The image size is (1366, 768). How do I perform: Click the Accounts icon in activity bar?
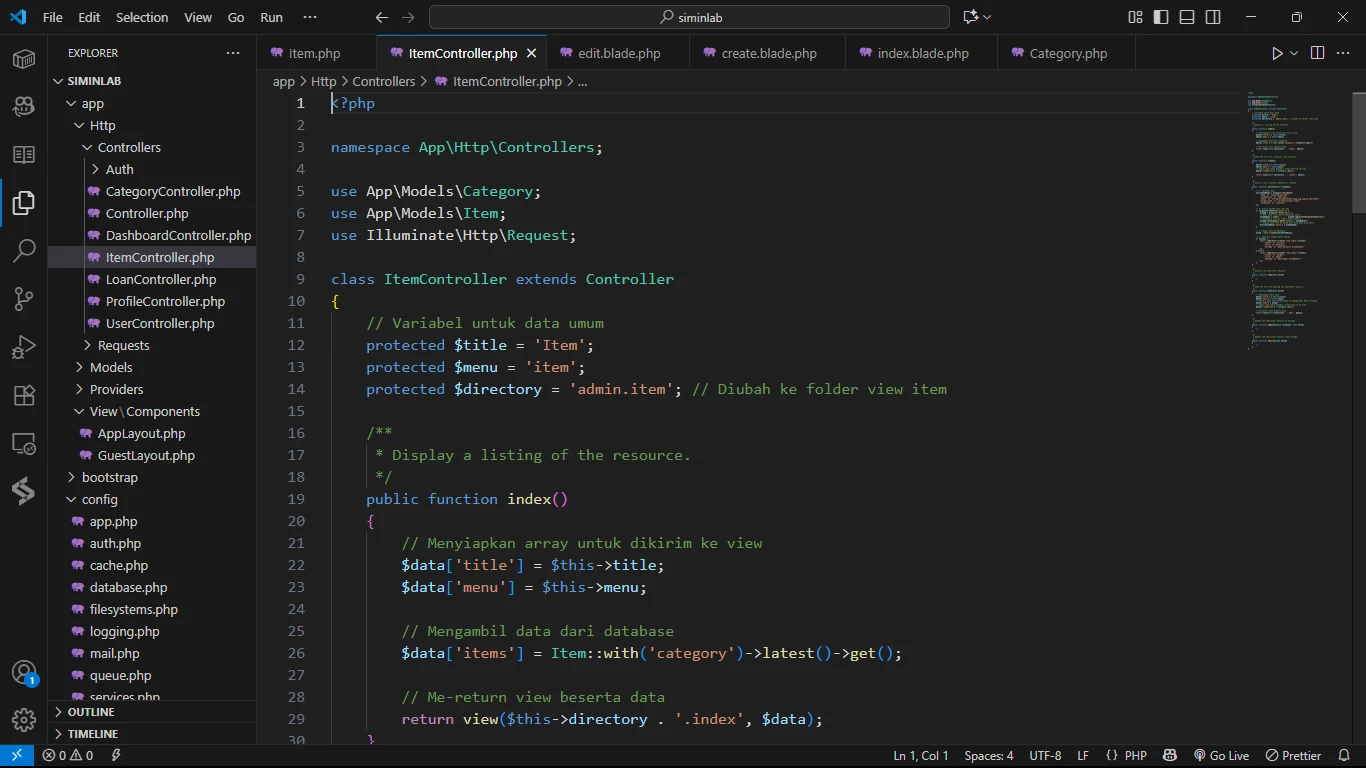[24, 672]
